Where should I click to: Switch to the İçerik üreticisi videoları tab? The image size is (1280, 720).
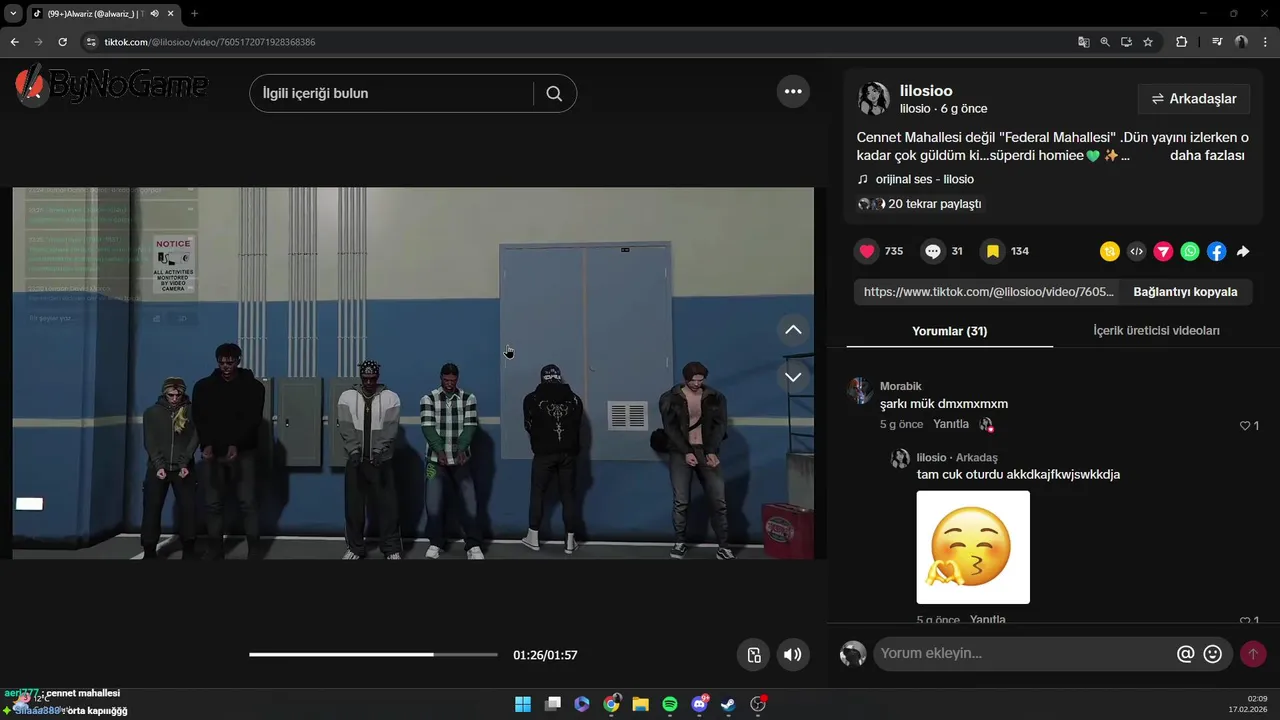(1156, 331)
